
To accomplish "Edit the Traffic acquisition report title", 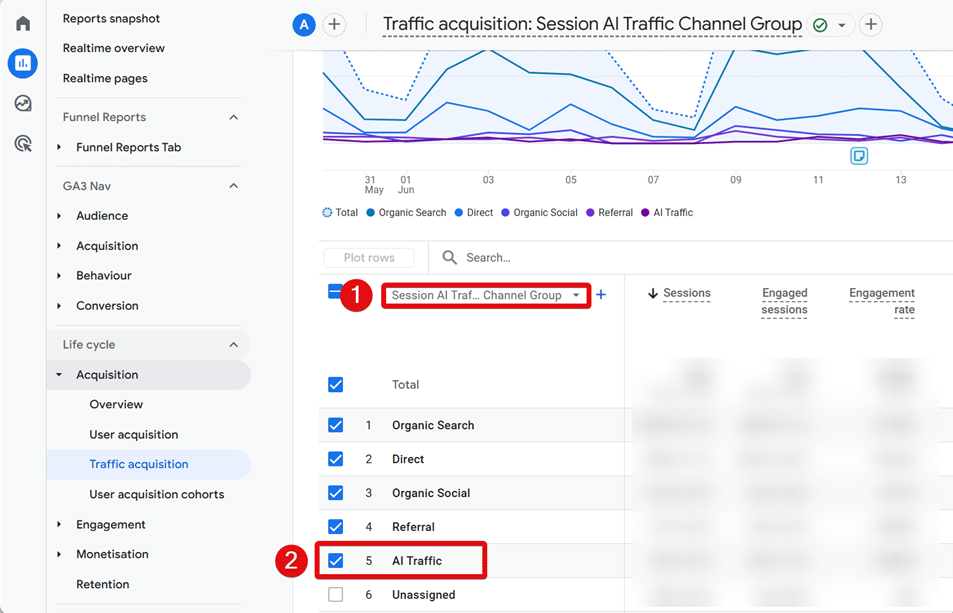I will tap(592, 24).
